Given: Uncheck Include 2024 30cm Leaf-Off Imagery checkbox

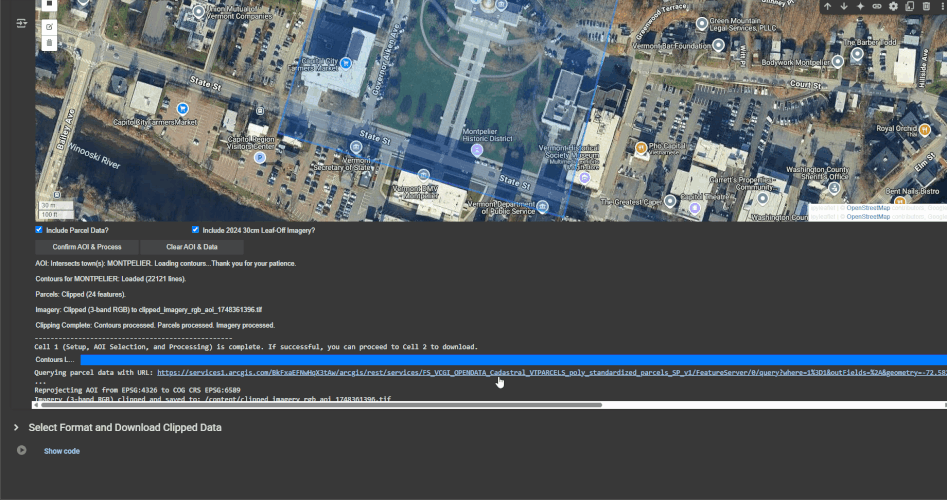Looking at the screenshot, I should (x=195, y=229).
